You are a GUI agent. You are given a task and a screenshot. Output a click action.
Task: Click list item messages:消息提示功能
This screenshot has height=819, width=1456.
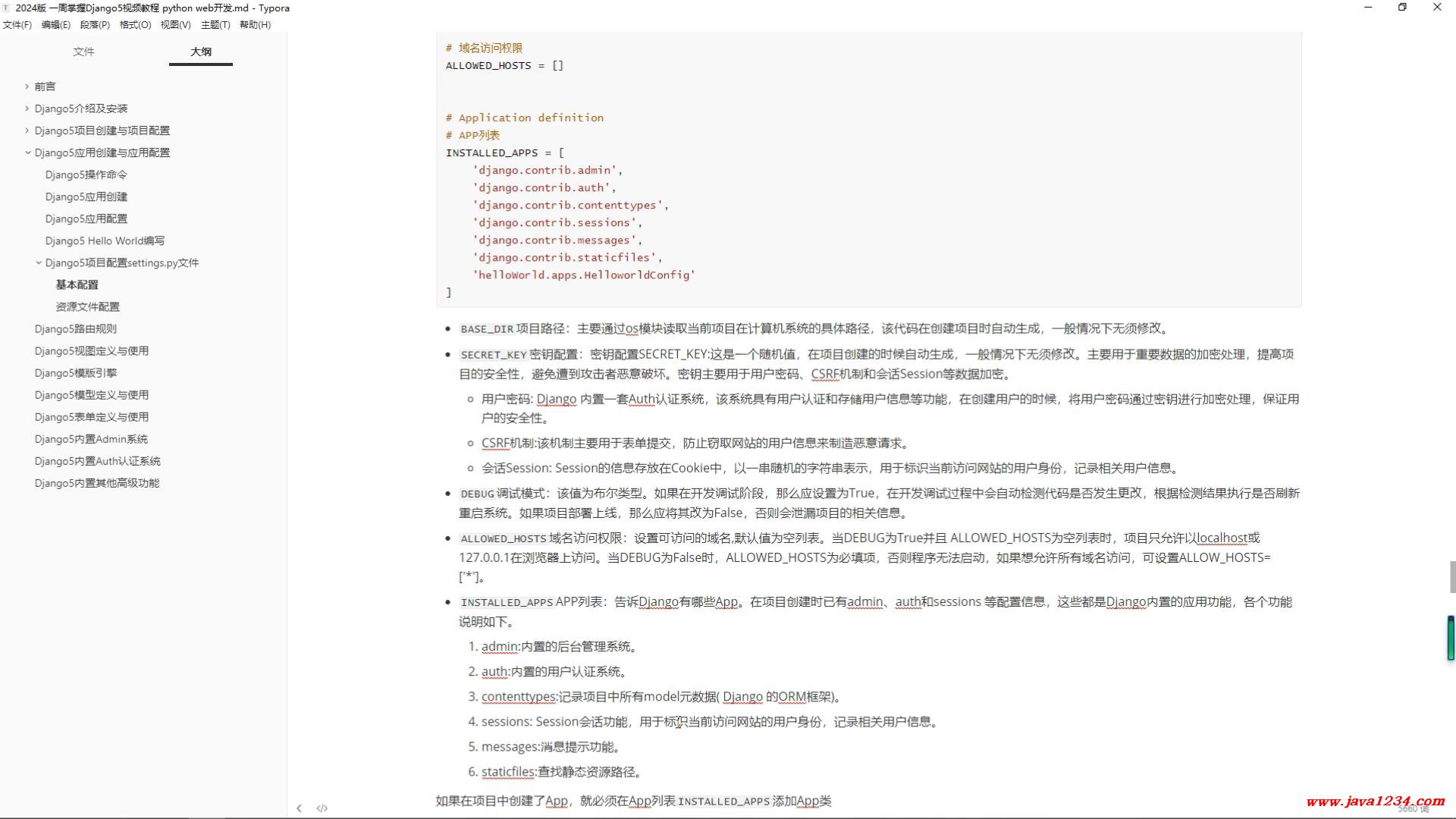[x=553, y=747]
